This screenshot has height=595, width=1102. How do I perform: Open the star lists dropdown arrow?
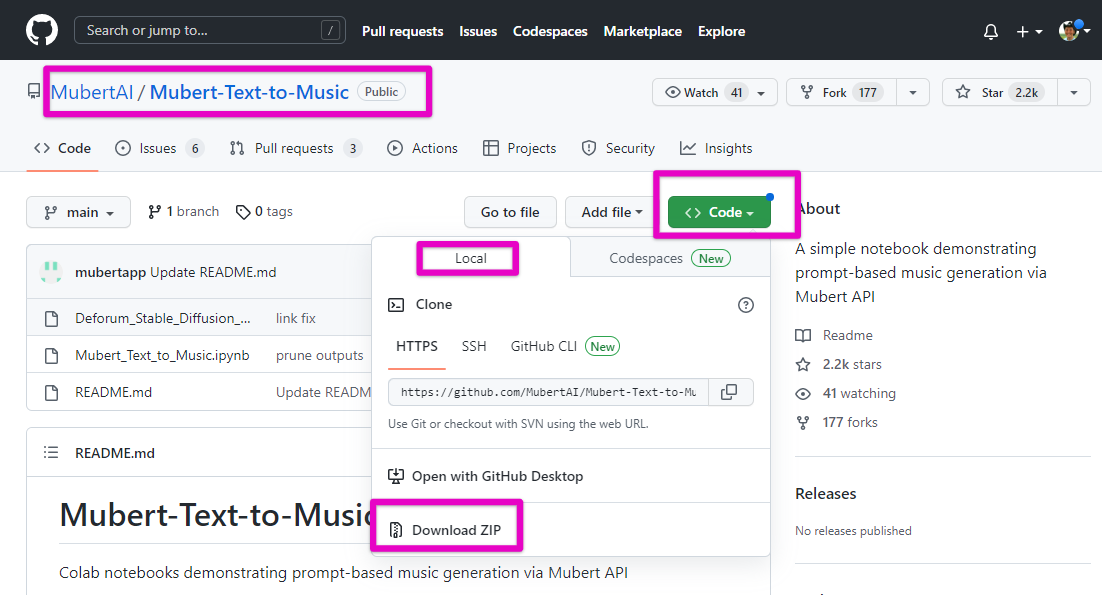coord(1073,93)
